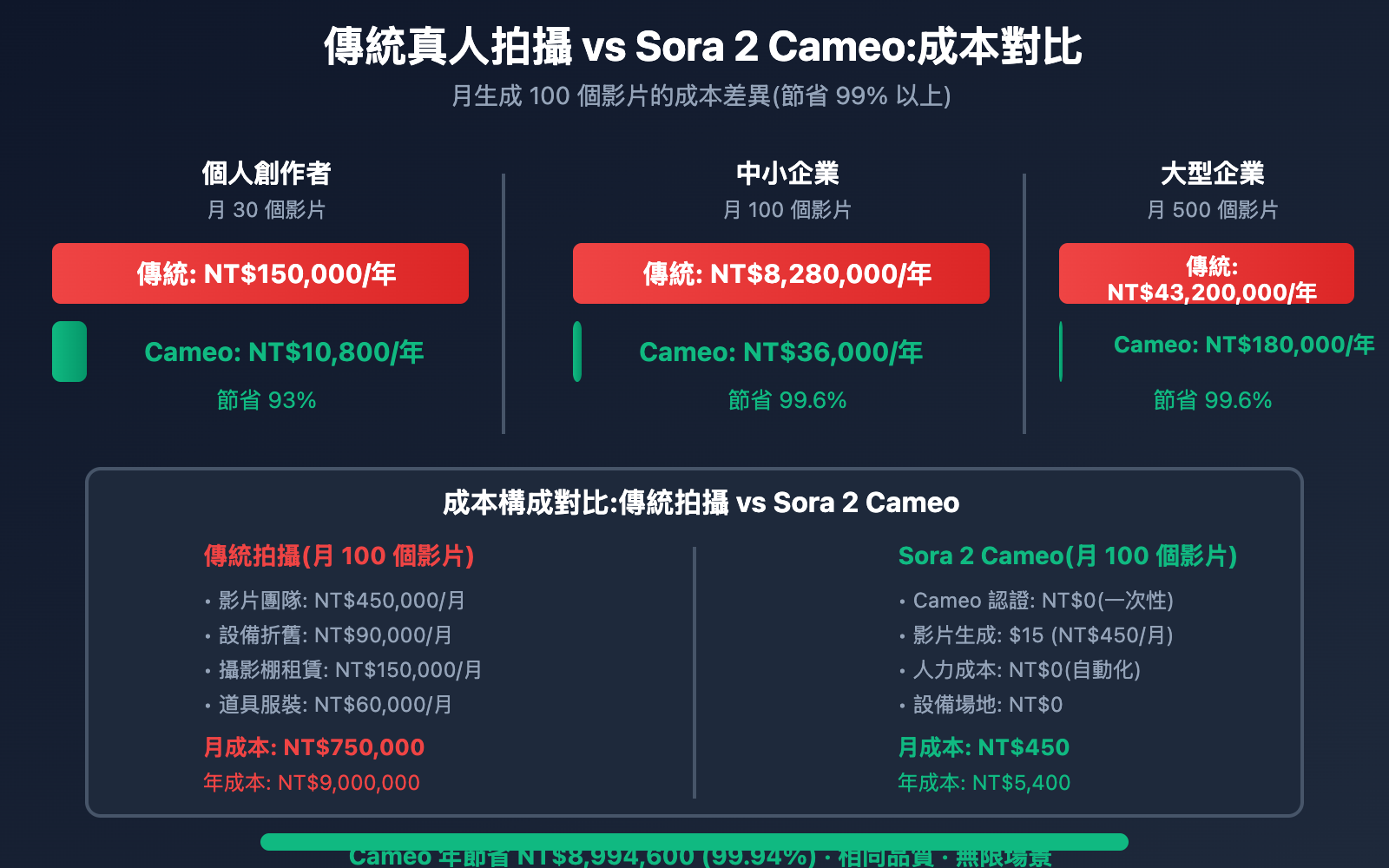Click the green bar beside Cameo: NT$36,000/年

pos(577,352)
